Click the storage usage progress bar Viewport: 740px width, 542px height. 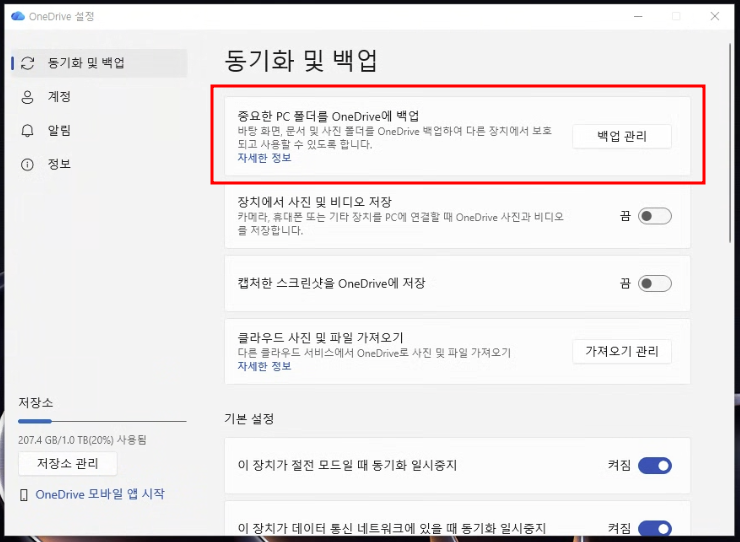click(x=102, y=421)
